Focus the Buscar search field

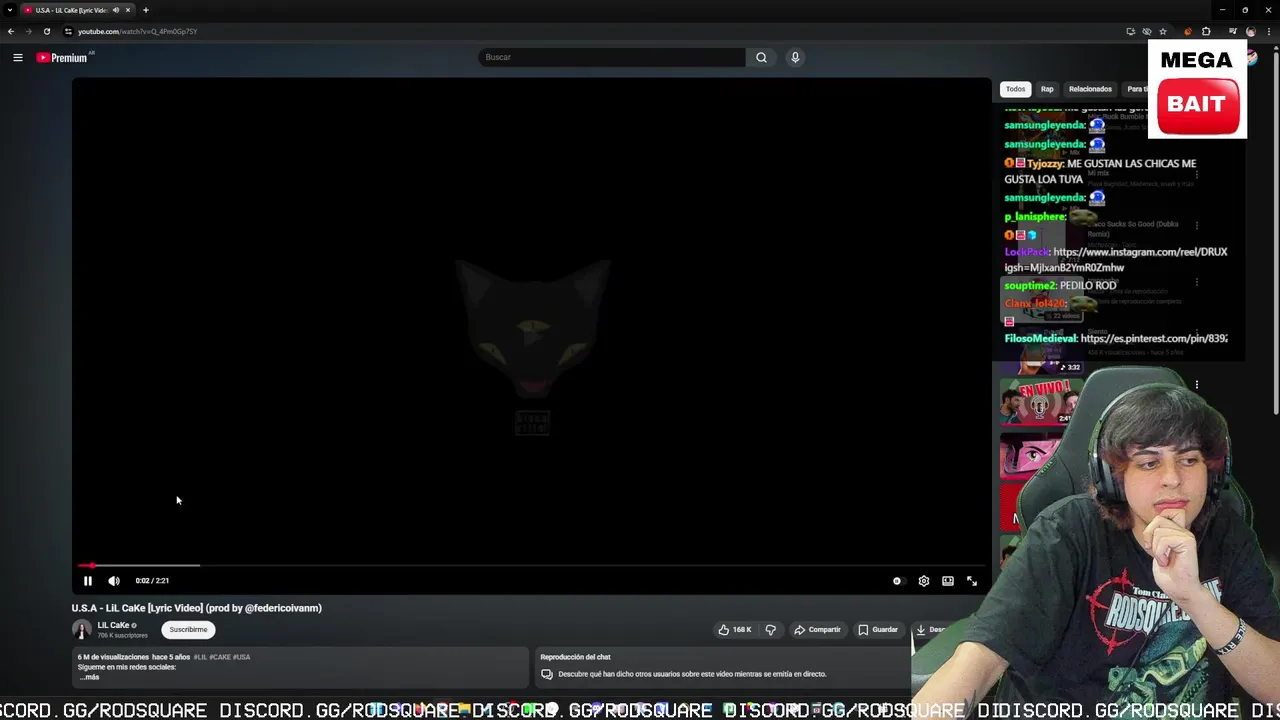tap(612, 57)
